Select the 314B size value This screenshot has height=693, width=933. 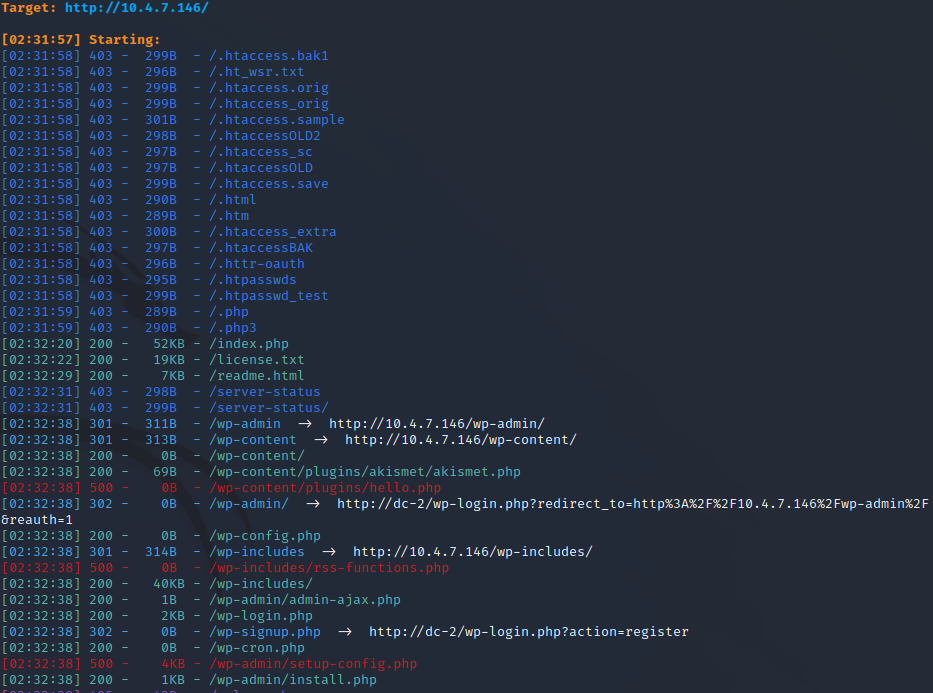click(x=161, y=552)
